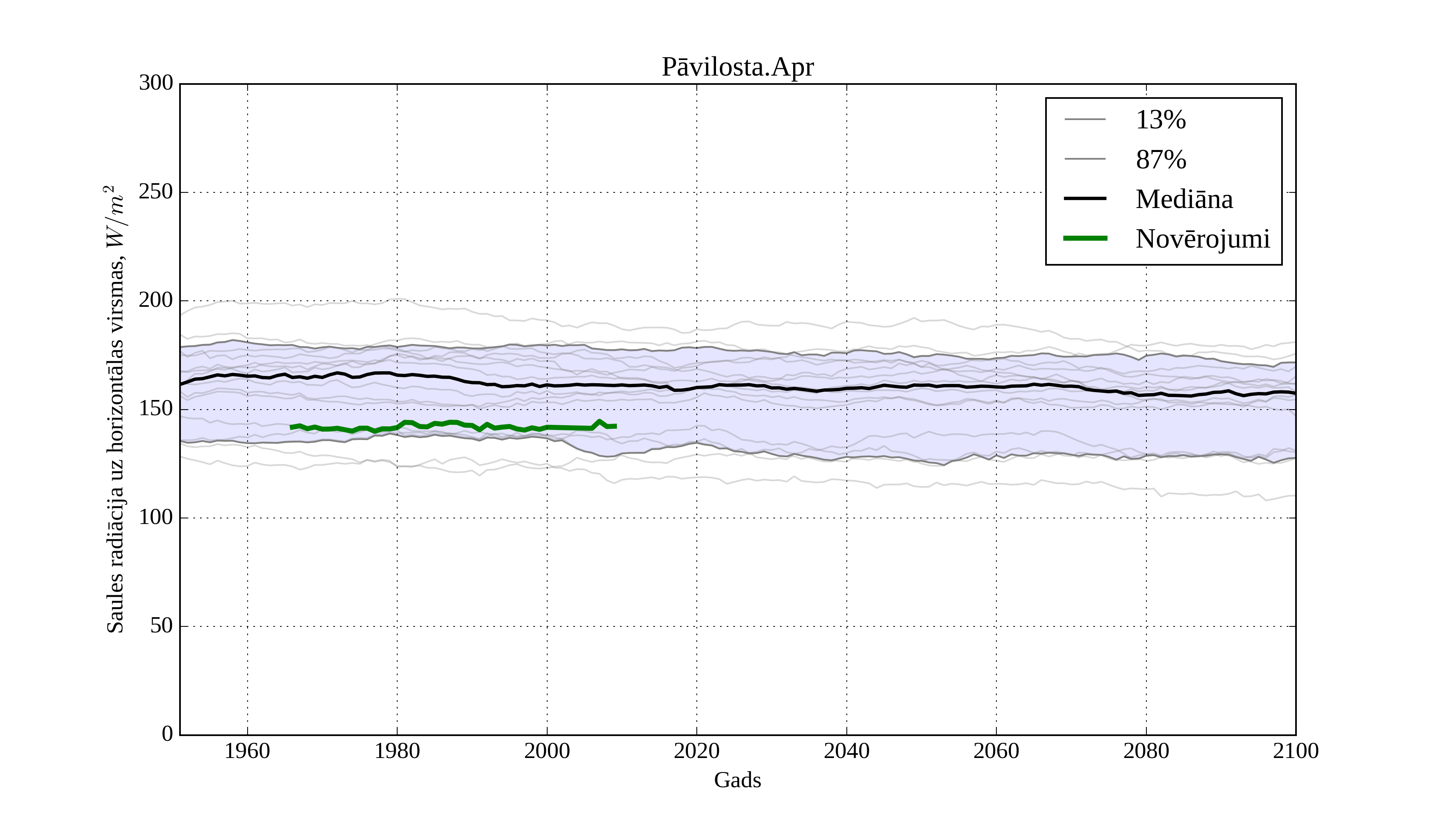
Task: Click the 250 y-axis tick label
Action: pos(156,192)
